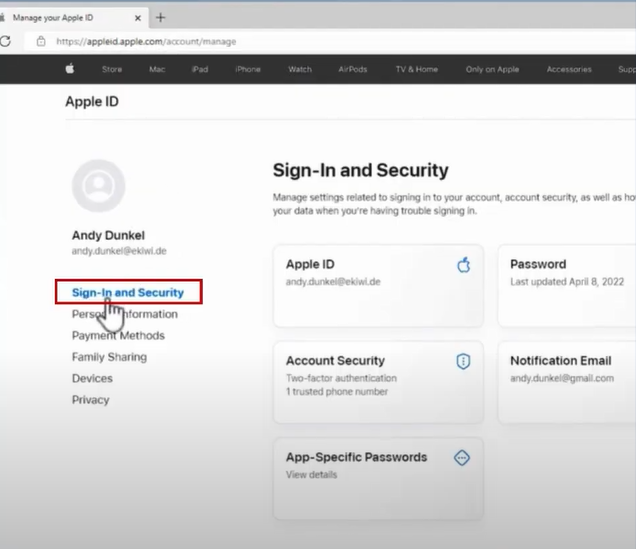Image resolution: width=636 pixels, height=549 pixels.
Task: Click the Manage your Apple ID tab
Action: (74, 18)
